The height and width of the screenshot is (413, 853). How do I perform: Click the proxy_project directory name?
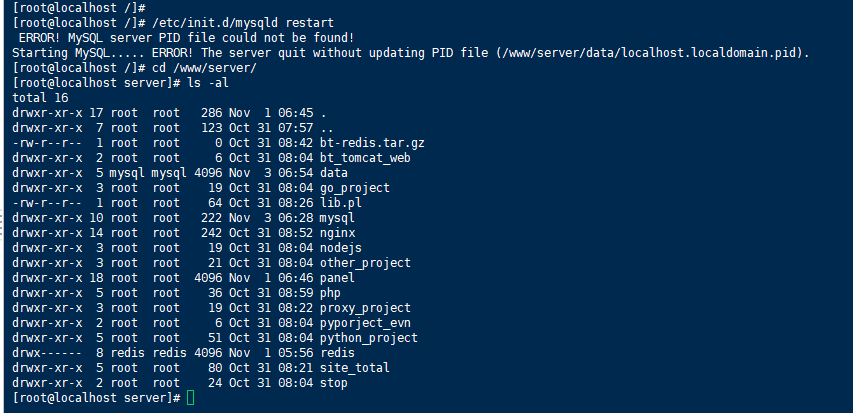click(x=366, y=307)
